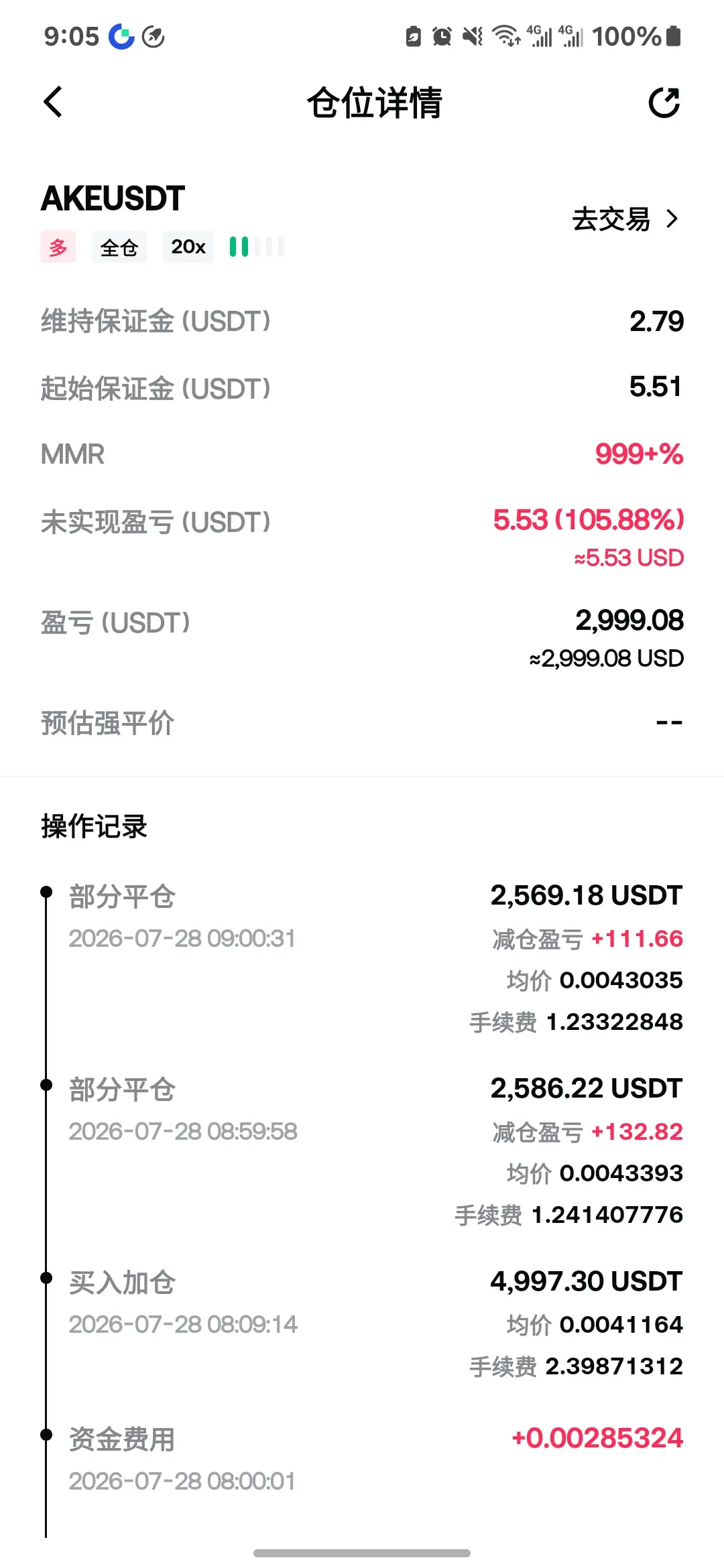Tap the AKEUSDT pair title
Viewport: 724px width, 1568px height.
point(113,198)
